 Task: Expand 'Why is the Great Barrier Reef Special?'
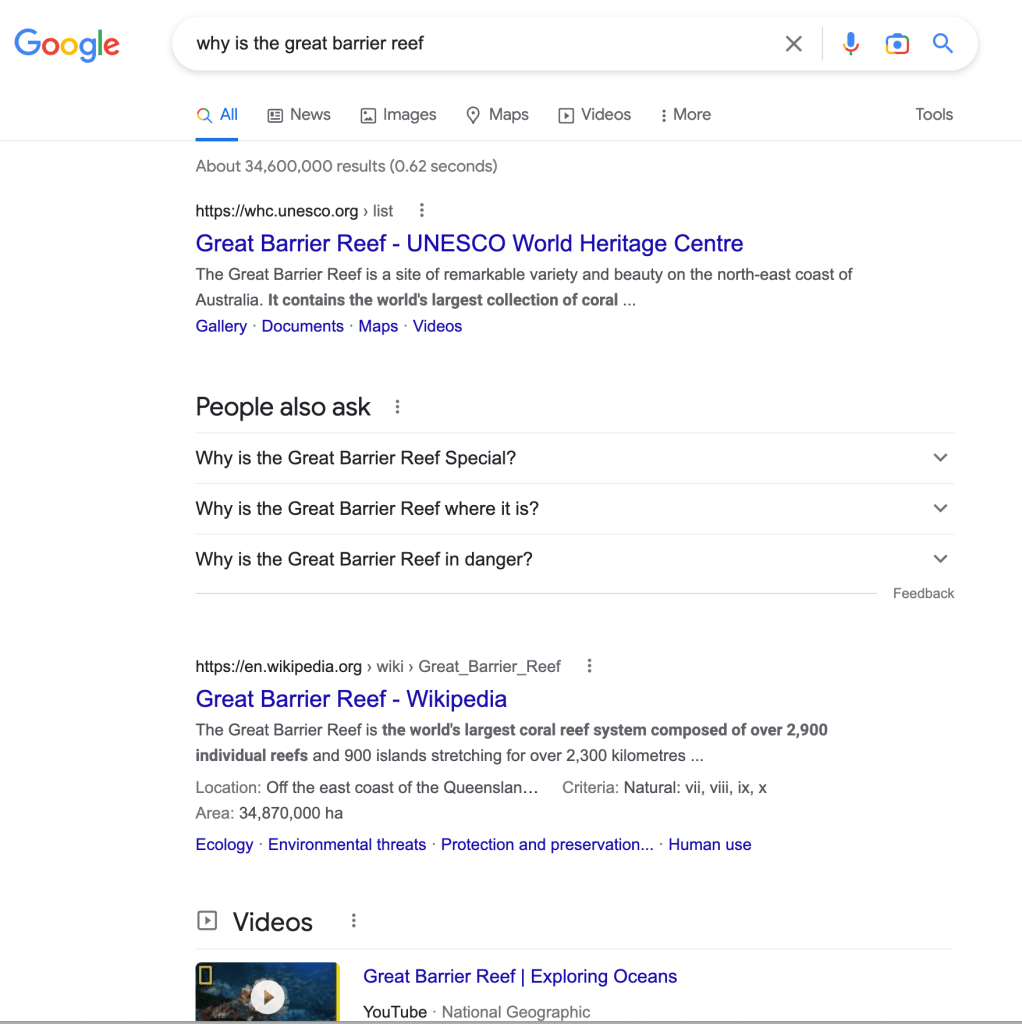tap(940, 457)
